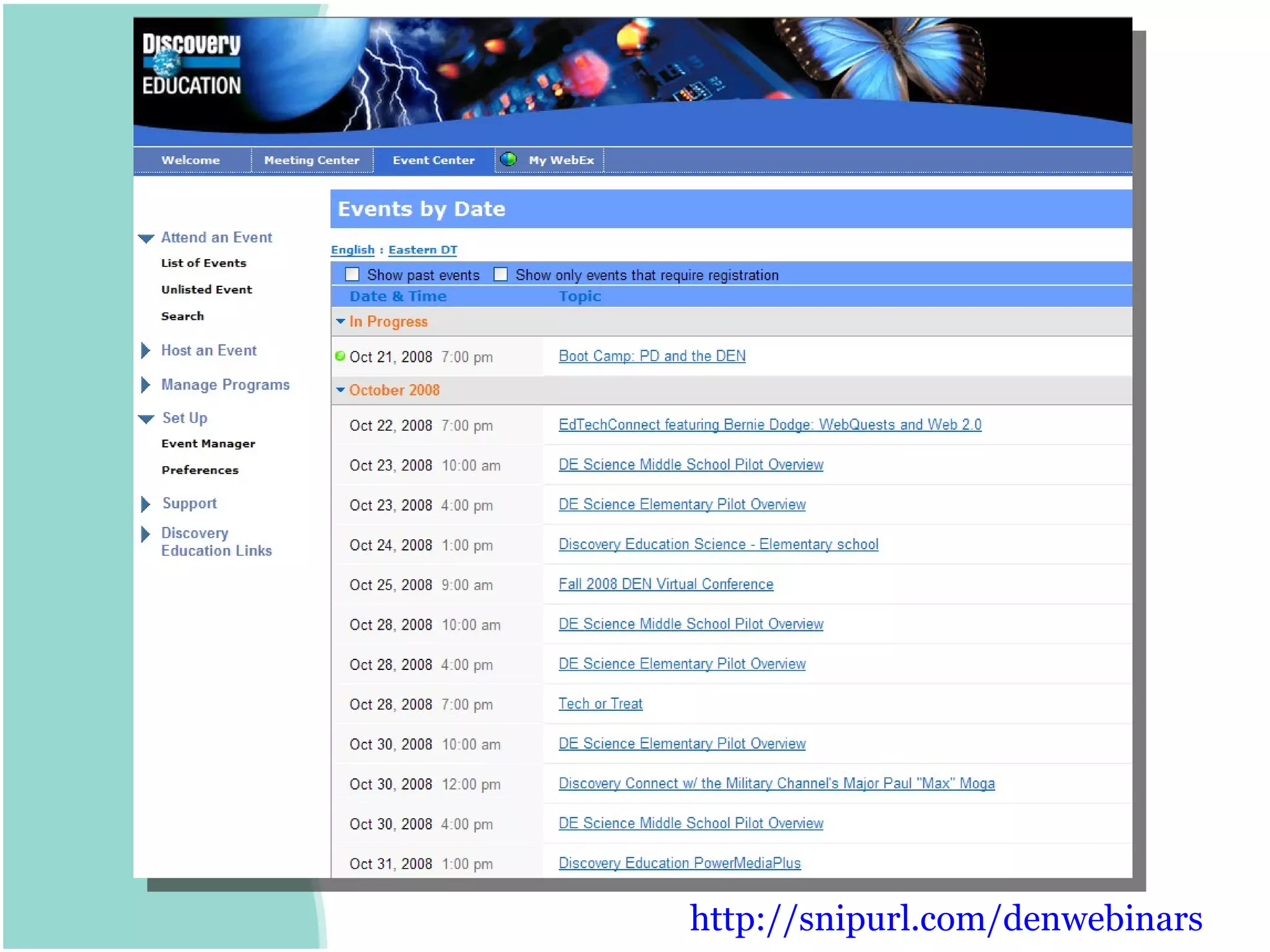Collapse the Set Up section arrow
Image resolution: width=1270 pixels, height=952 pixels.
tap(146, 419)
